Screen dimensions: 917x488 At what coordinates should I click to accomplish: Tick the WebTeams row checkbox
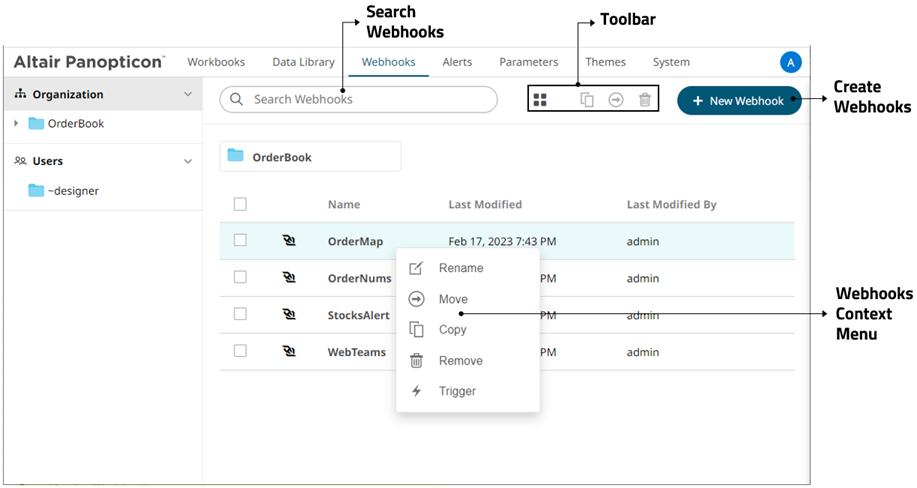[240, 351]
